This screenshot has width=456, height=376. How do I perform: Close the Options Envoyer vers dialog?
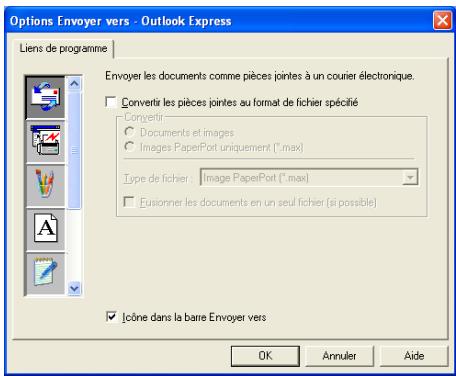(442, 20)
